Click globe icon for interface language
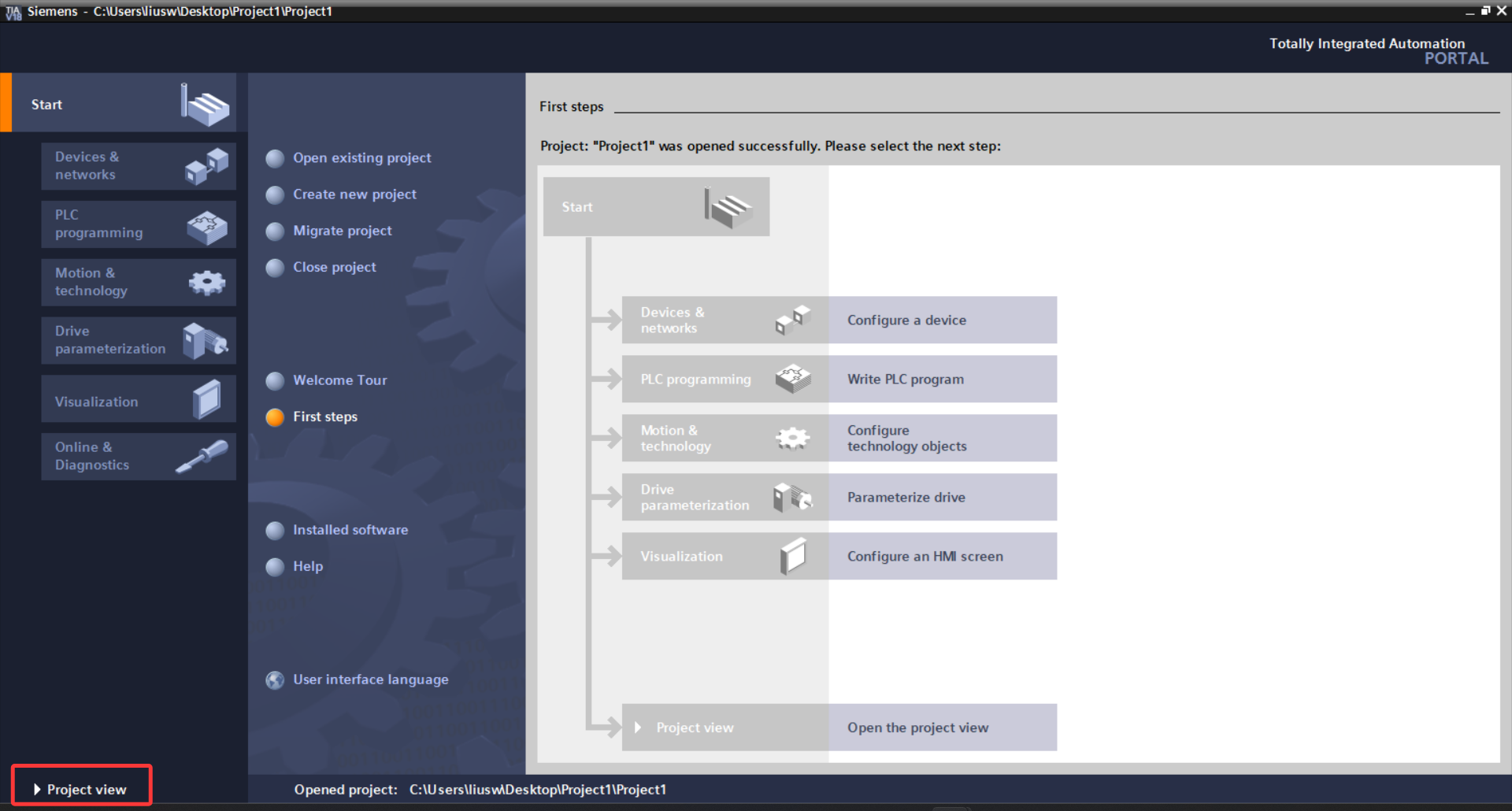This screenshot has height=811, width=1512. point(275,680)
